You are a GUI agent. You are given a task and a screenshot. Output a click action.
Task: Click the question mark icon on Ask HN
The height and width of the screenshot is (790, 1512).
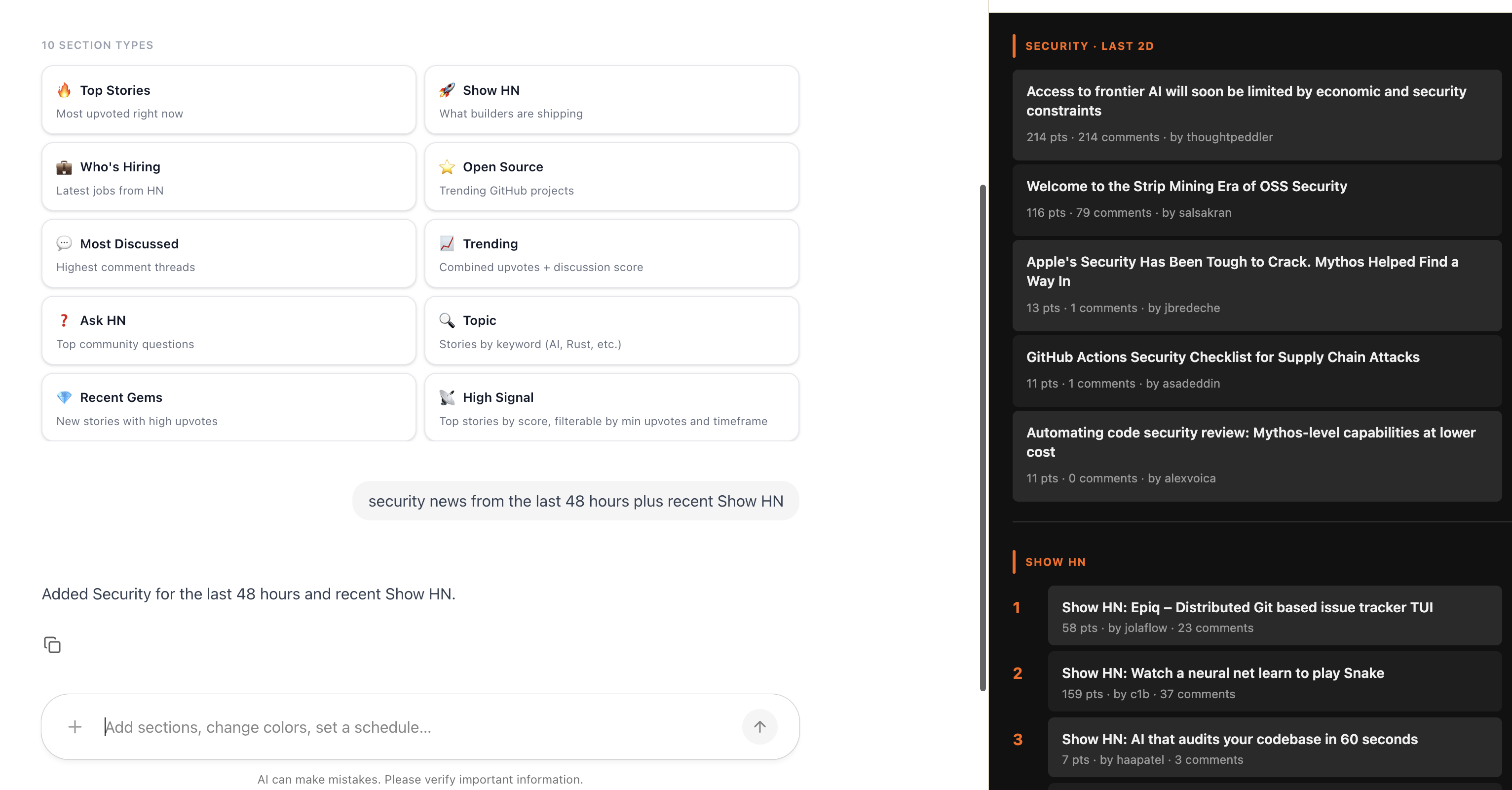pos(64,320)
